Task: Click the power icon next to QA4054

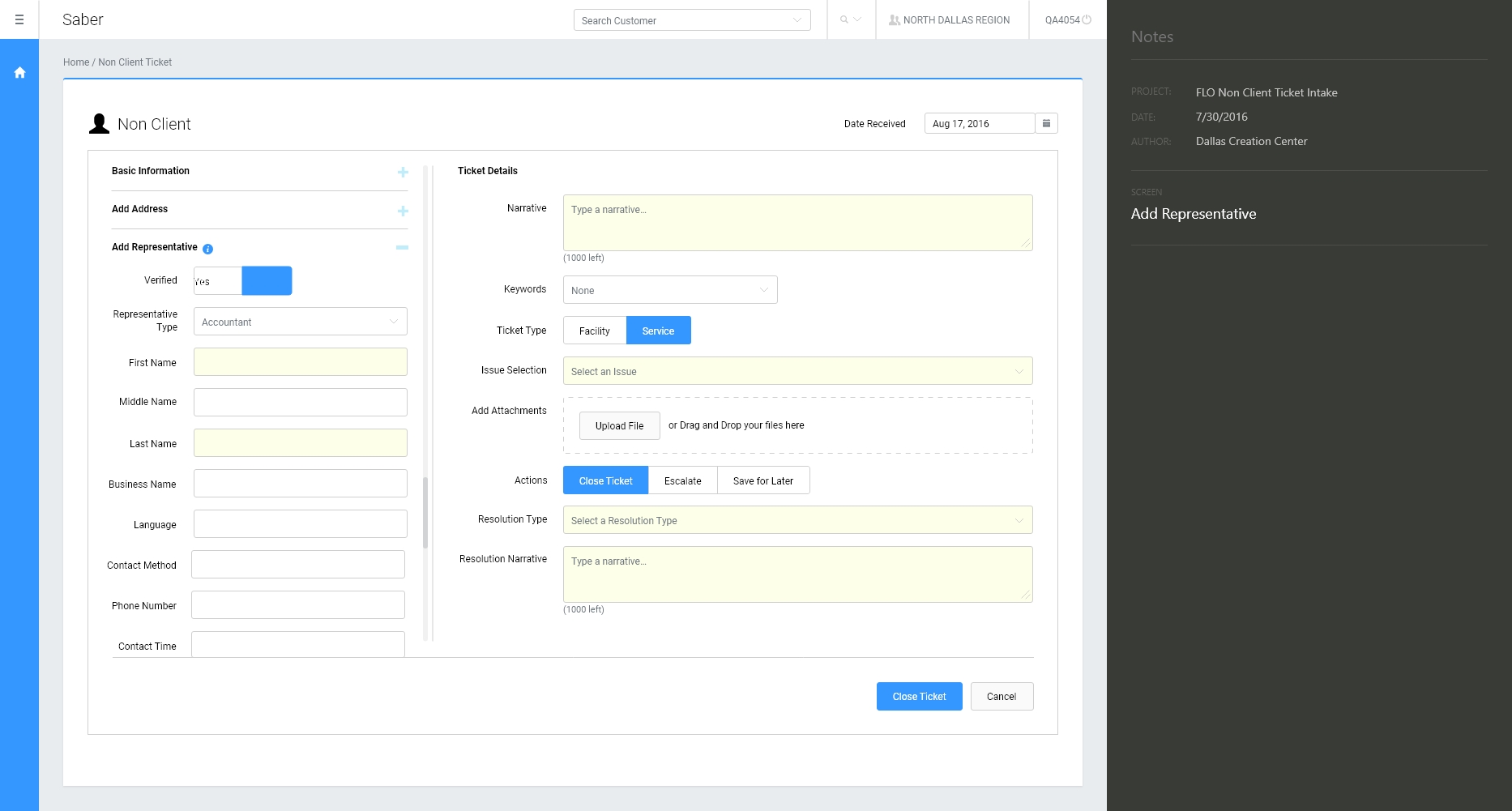Action: [x=1087, y=20]
